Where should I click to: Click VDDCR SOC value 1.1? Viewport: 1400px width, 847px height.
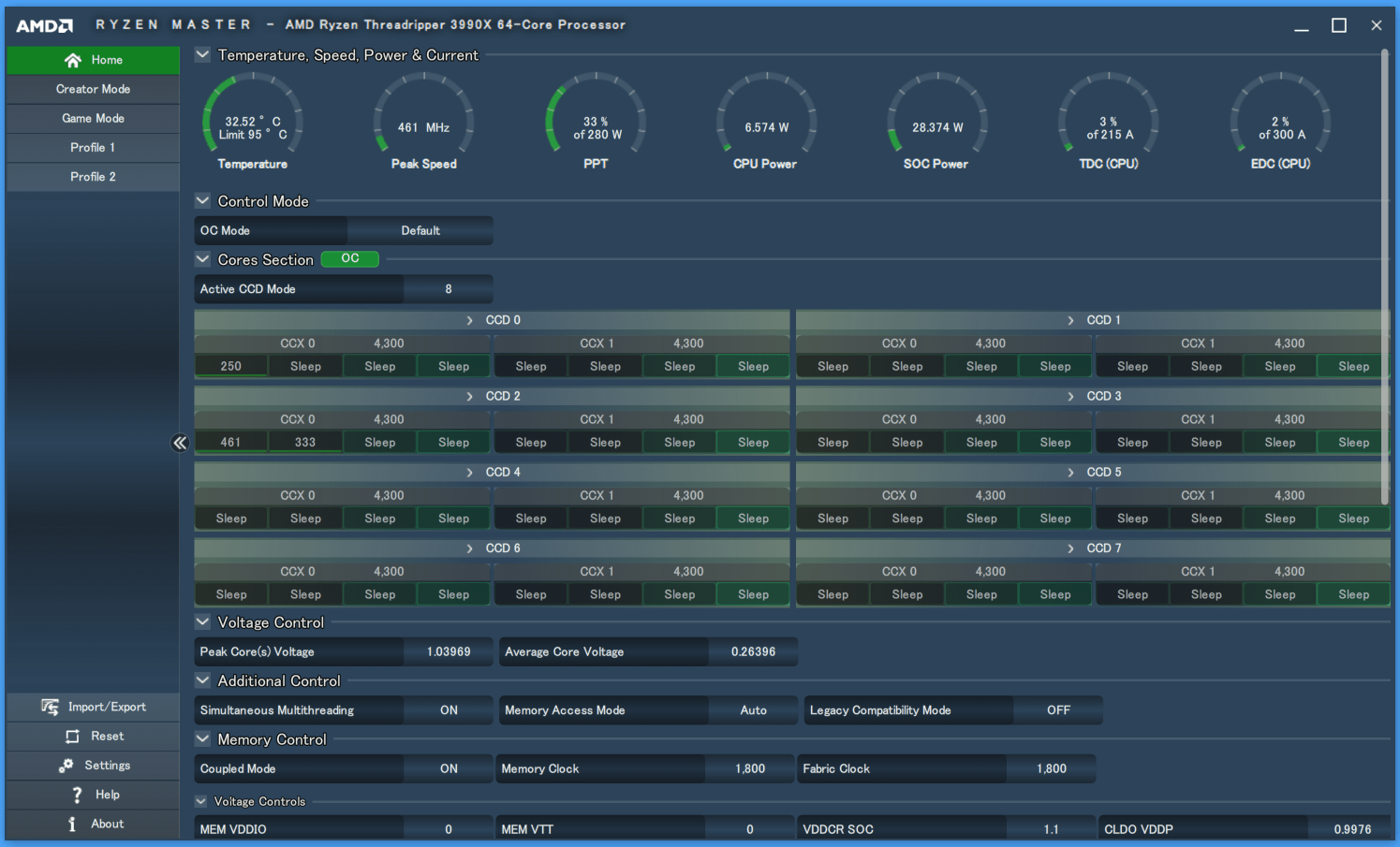tap(1052, 829)
